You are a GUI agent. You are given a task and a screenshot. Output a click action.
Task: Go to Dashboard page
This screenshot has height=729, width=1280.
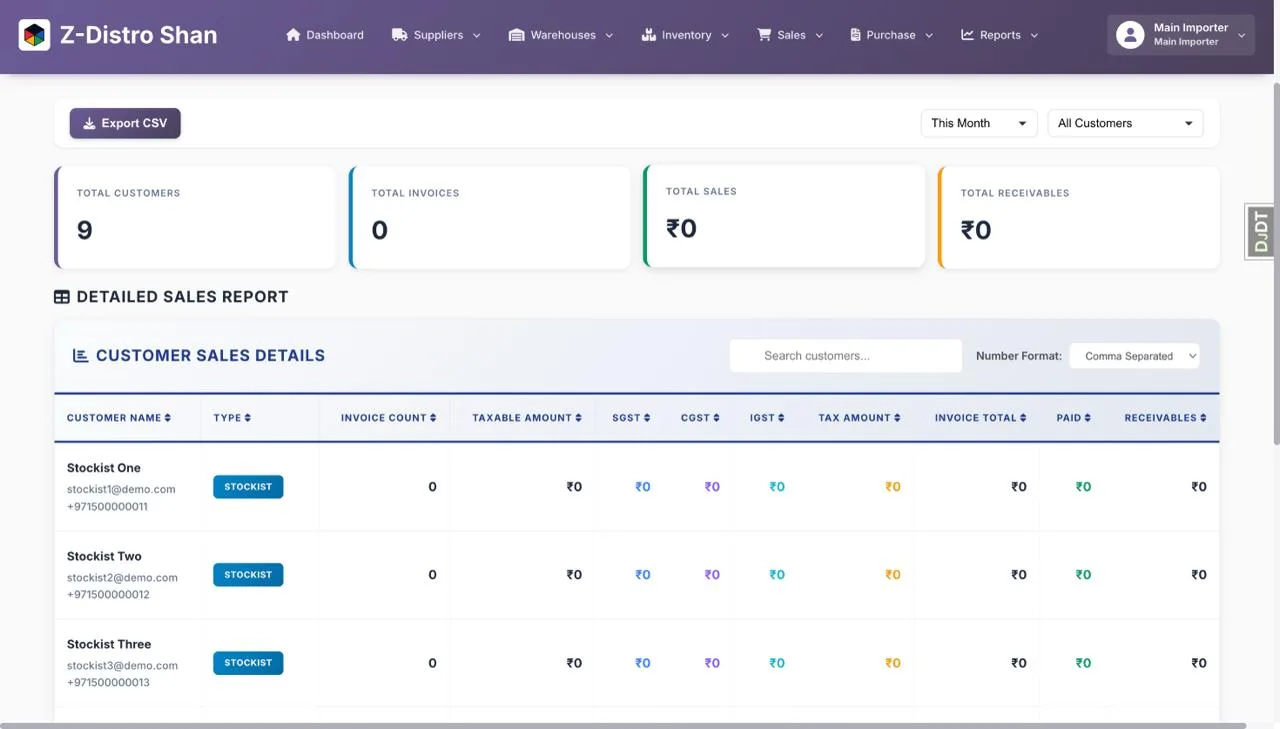[325, 35]
